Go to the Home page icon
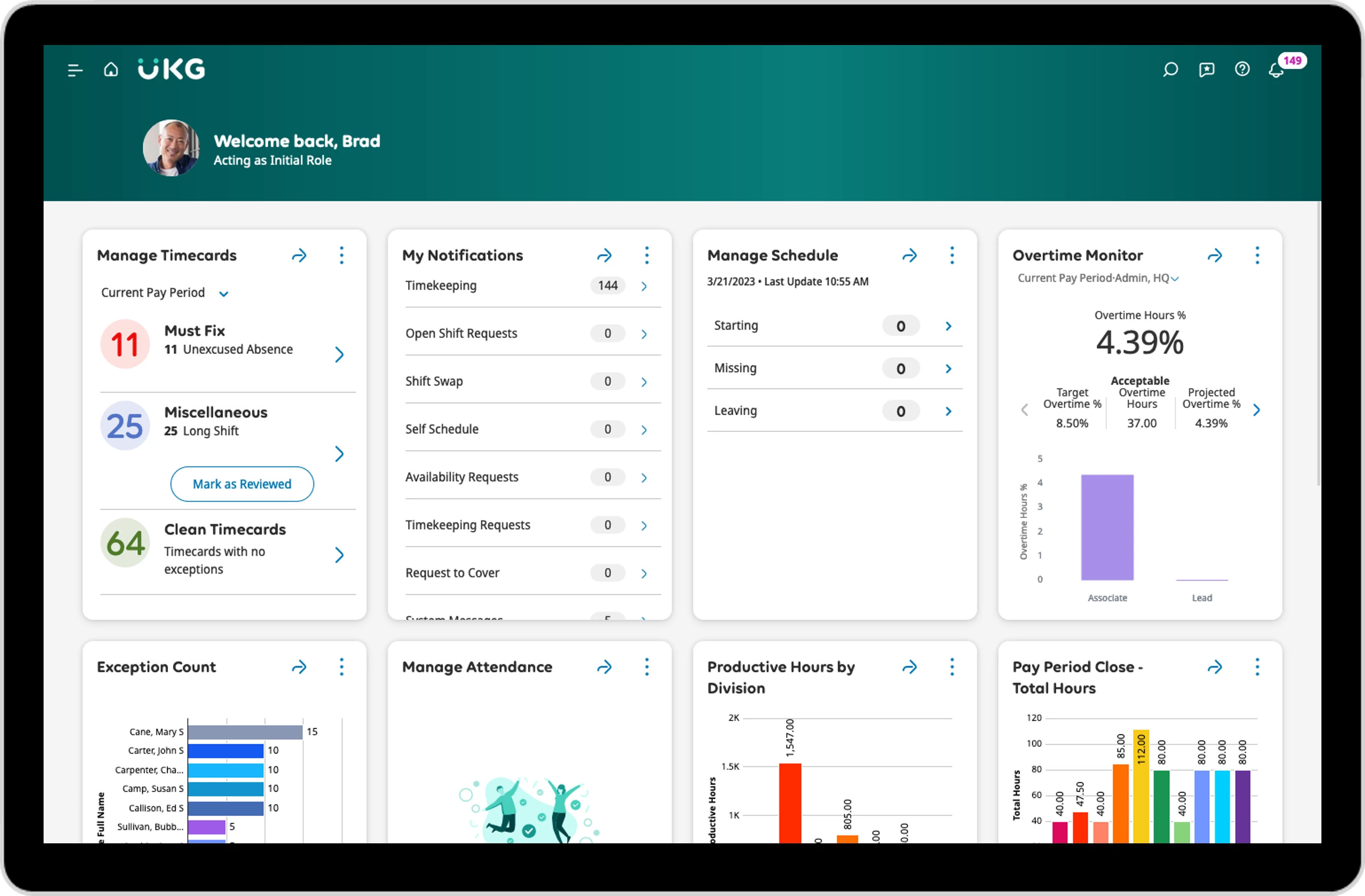The width and height of the screenshot is (1365, 896). tap(111, 69)
